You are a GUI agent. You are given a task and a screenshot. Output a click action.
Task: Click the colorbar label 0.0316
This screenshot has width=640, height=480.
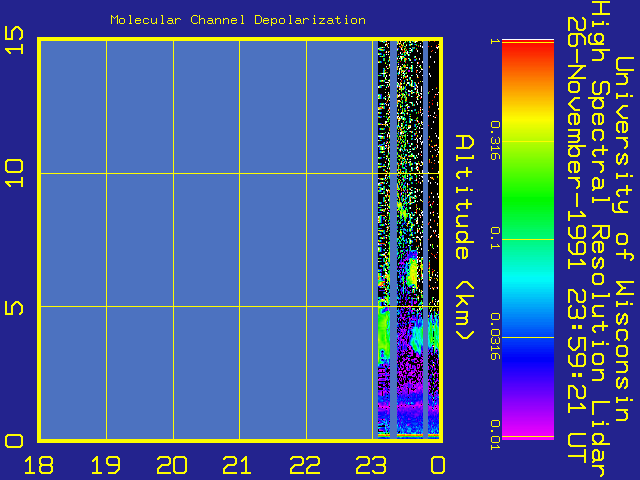[x=495, y=337]
